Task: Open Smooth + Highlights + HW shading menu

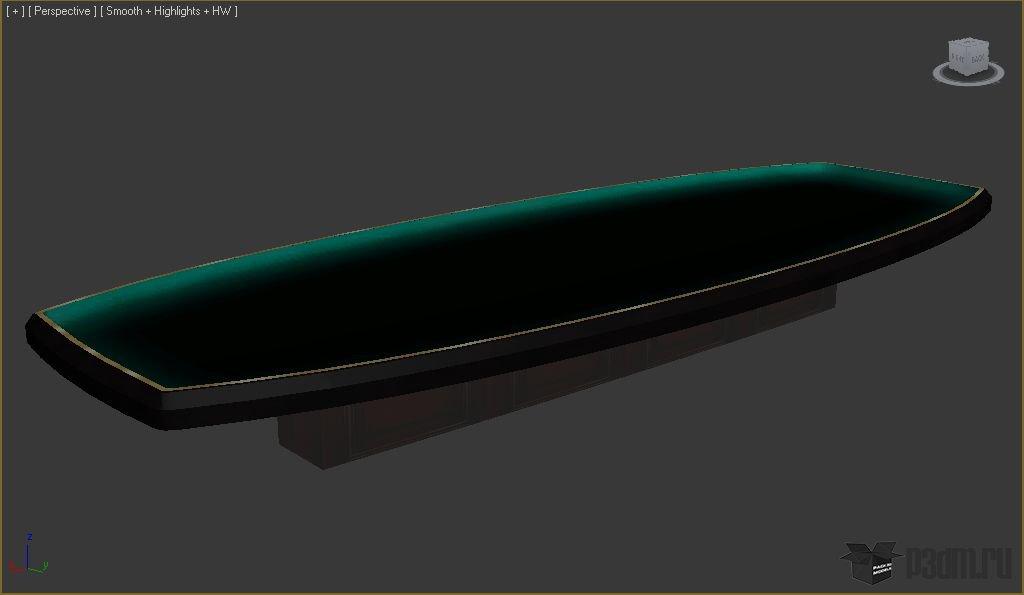Action: [168, 11]
